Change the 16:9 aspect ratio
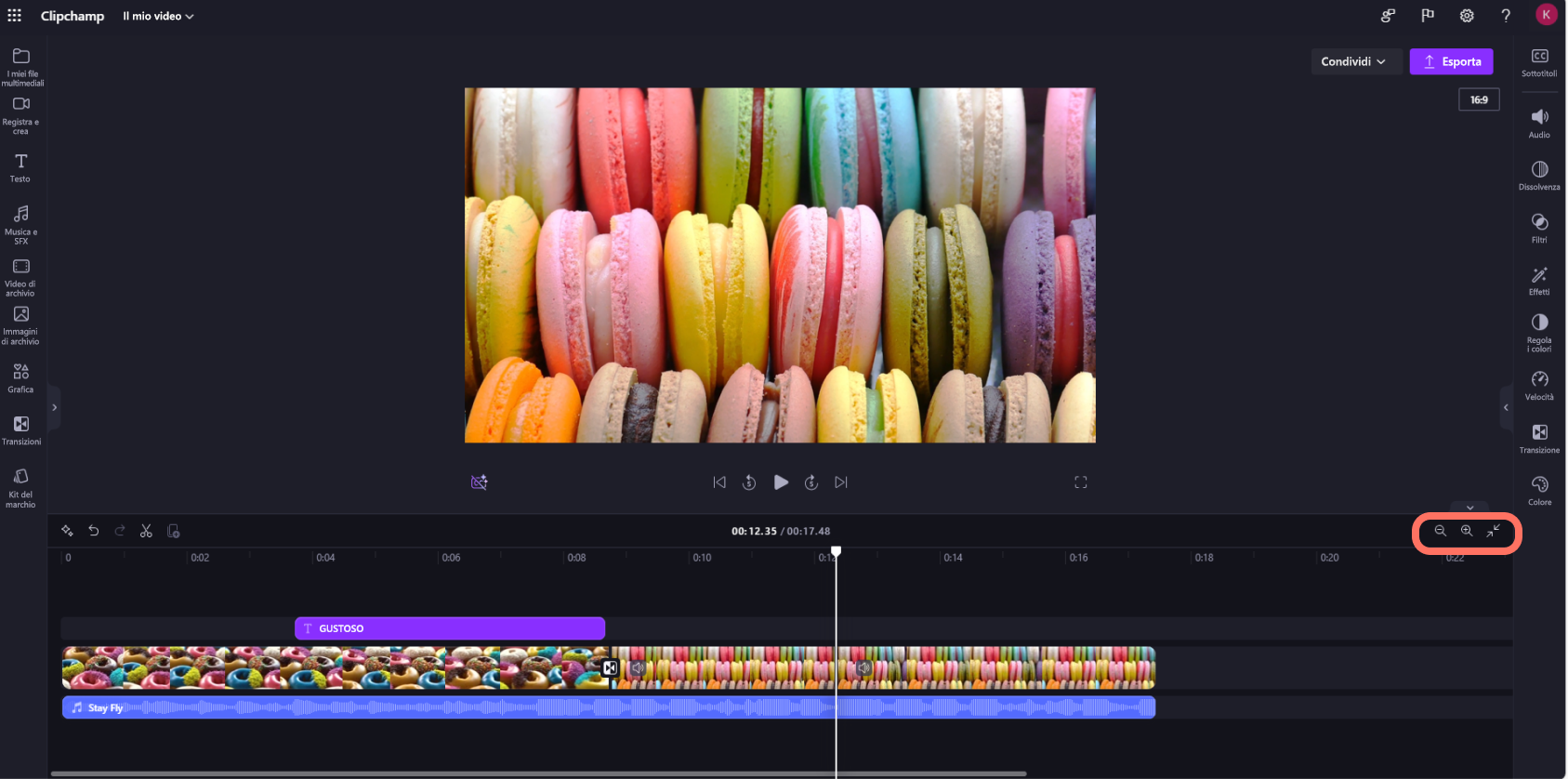Screen dimensions: 1568x779 pos(1479,99)
